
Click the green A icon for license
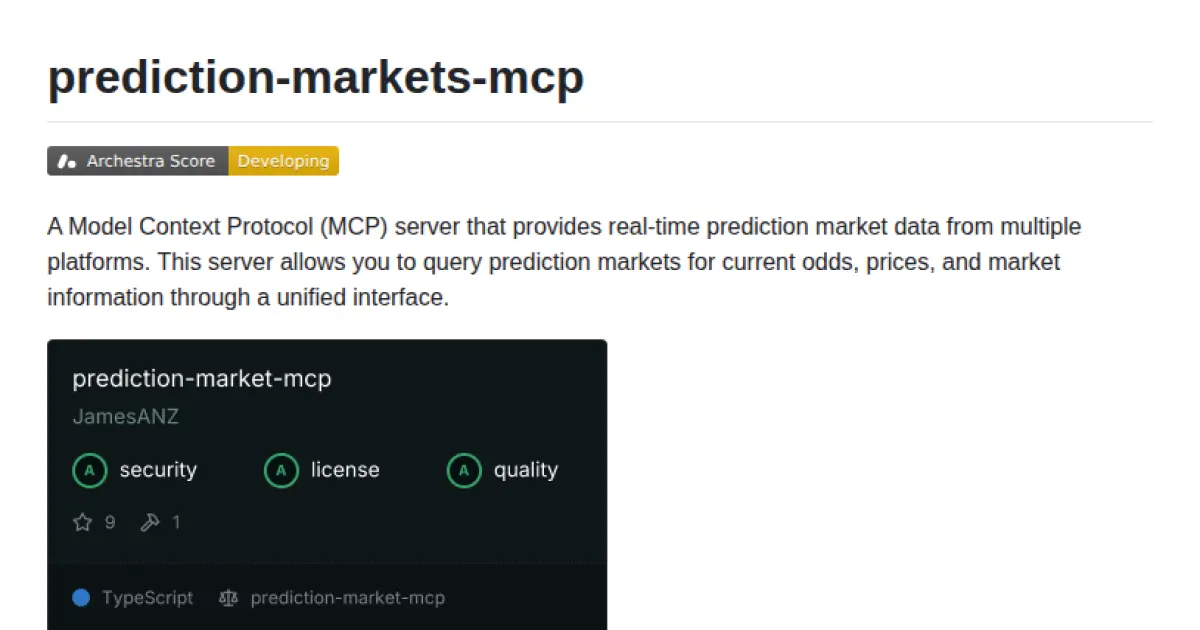pyautogui.click(x=281, y=470)
